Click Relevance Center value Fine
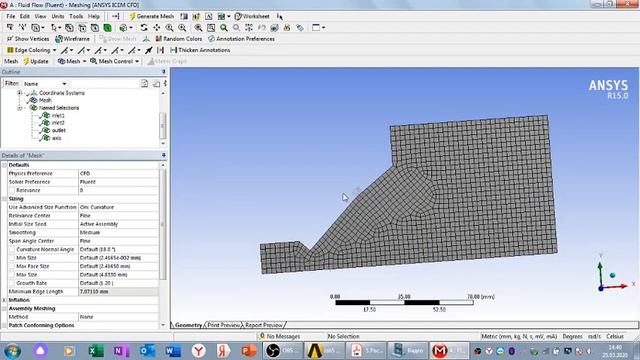 (x=118, y=216)
